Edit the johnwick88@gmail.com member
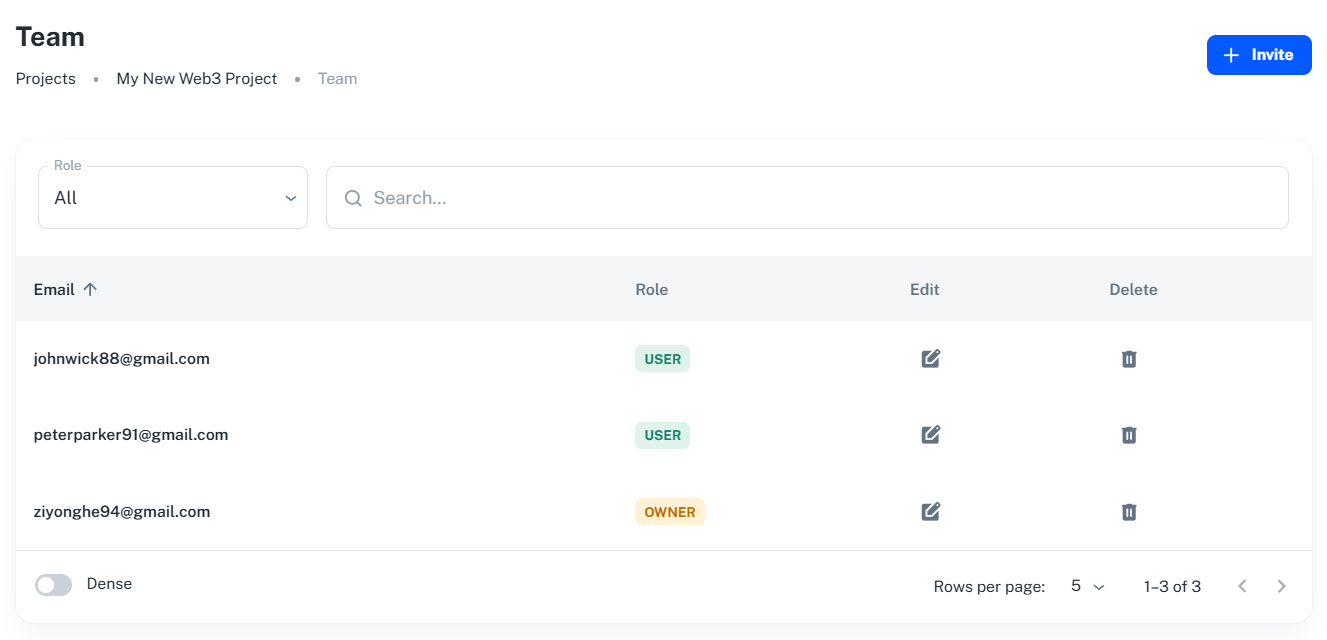Viewport: 1327px width, 640px height. [931, 358]
